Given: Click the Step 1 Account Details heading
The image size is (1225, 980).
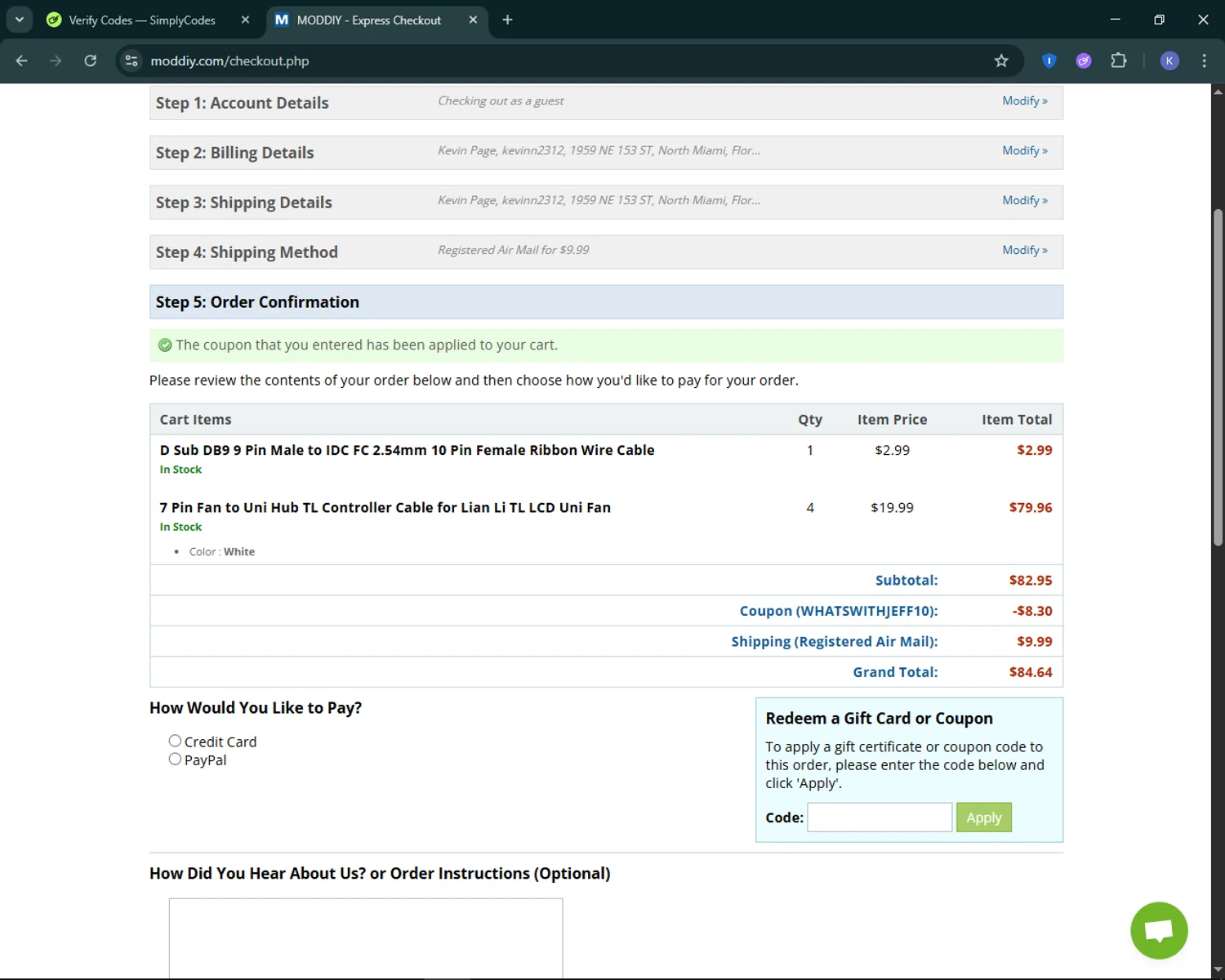Looking at the screenshot, I should click(x=243, y=103).
